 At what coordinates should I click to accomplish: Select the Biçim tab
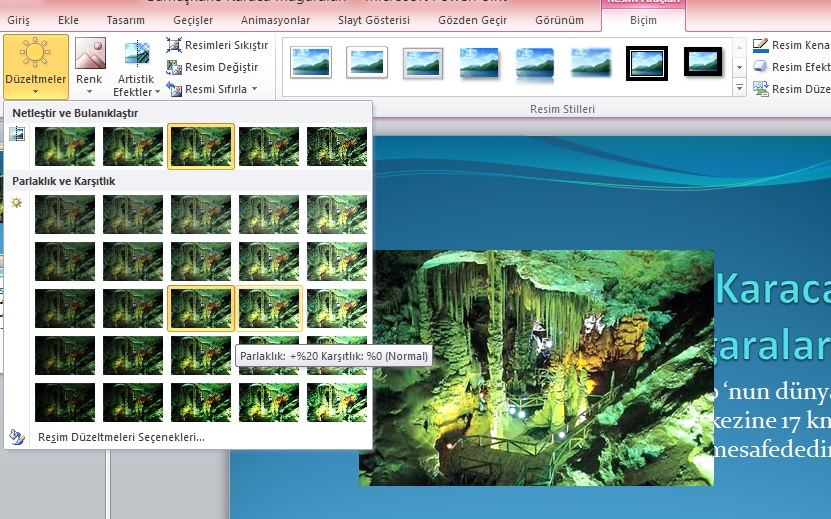click(643, 20)
